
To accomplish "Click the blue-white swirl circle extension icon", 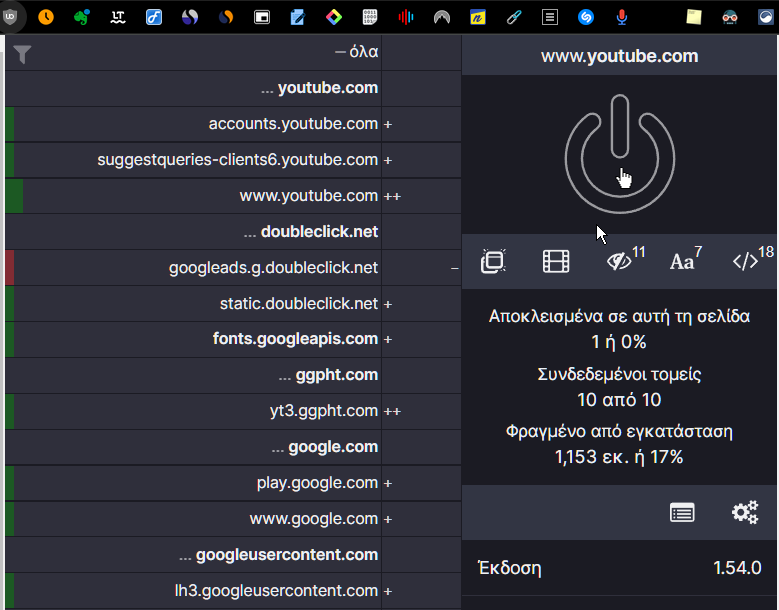I will (x=190, y=17).
